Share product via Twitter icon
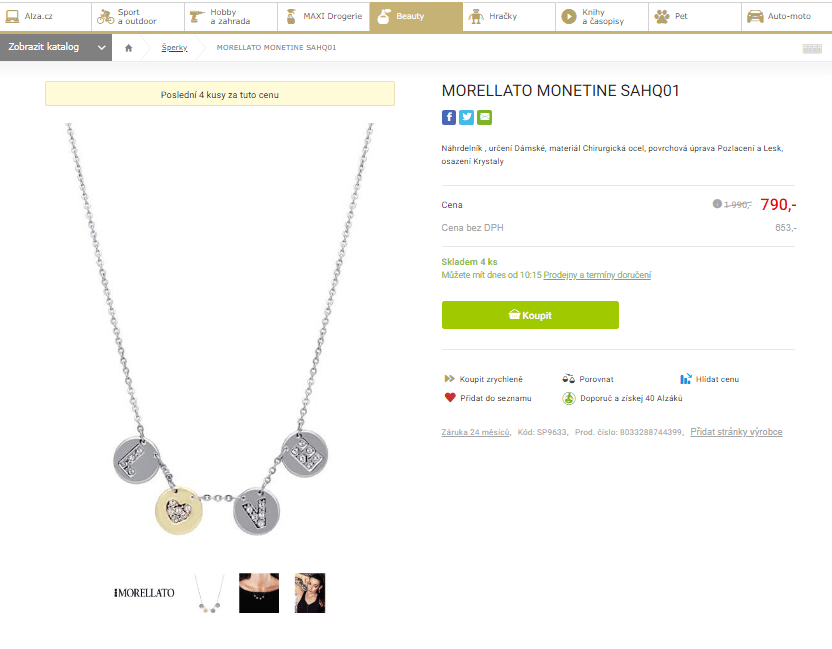 click(467, 117)
